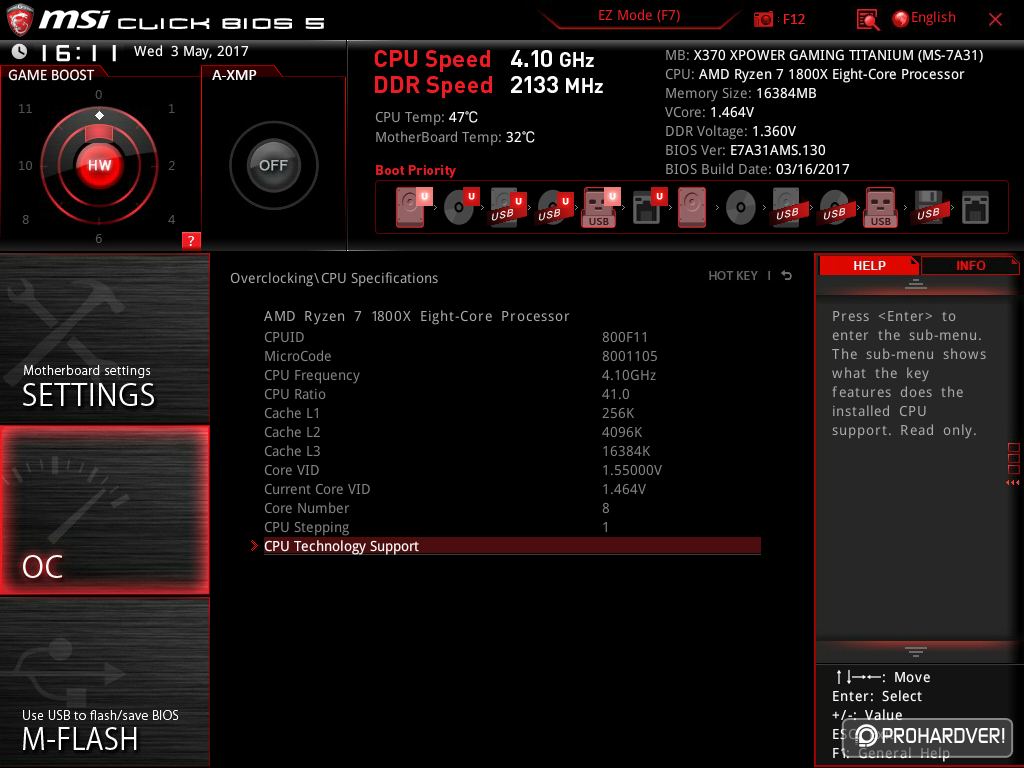This screenshot has height=768, width=1024.
Task: Click the CPUID value 800F11
Action: [624, 337]
